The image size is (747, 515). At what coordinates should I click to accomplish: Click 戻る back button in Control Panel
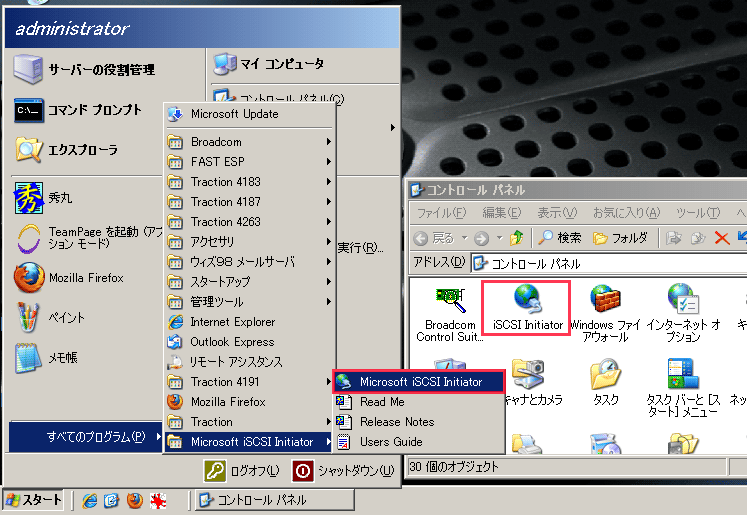tap(434, 238)
